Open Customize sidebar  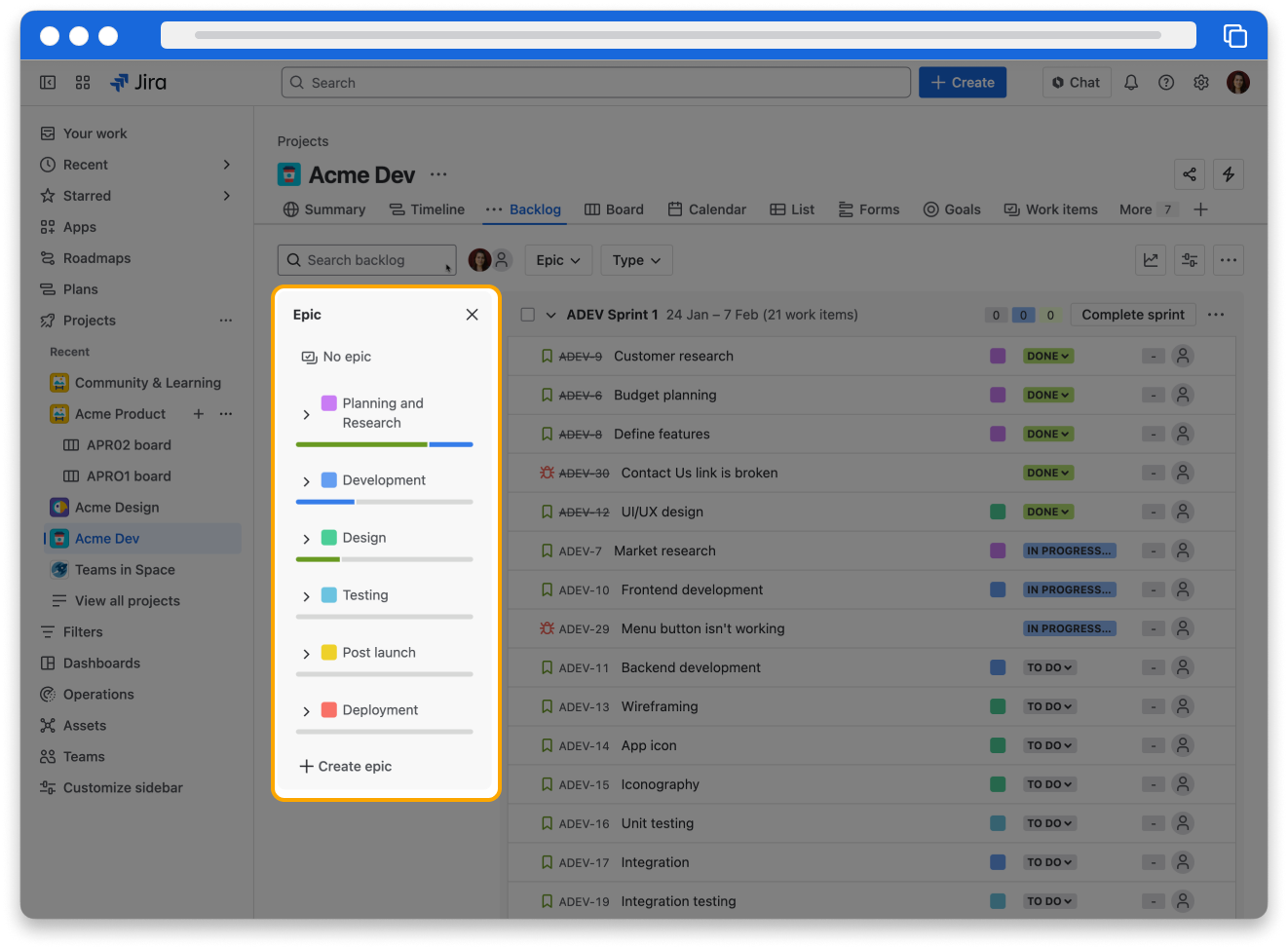pyautogui.click(x=111, y=788)
